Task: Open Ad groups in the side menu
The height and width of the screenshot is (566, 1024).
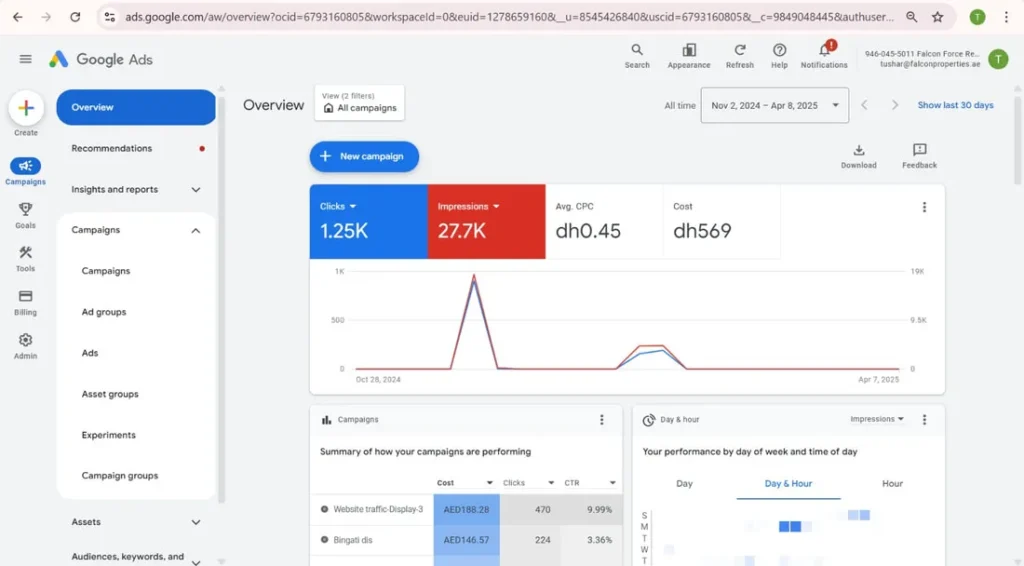Action: (104, 312)
